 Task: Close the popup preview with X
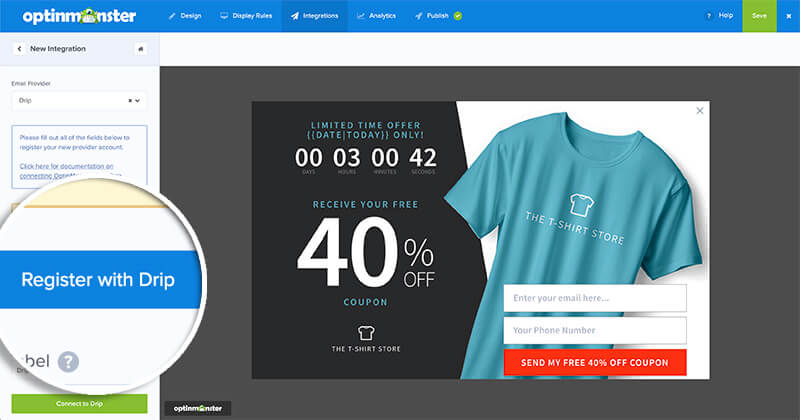(x=699, y=111)
